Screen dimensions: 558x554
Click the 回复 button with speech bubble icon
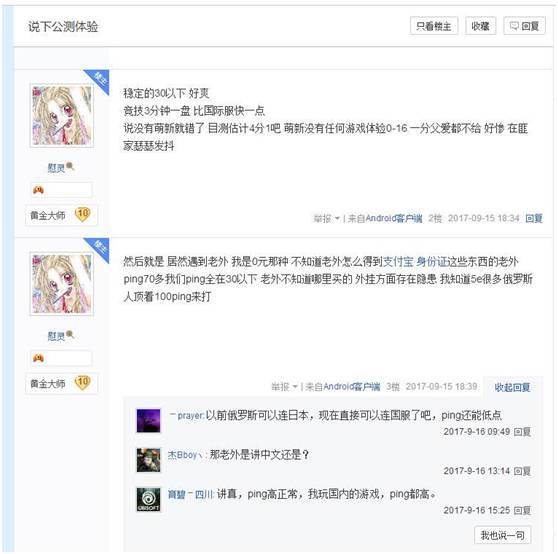click(524, 26)
